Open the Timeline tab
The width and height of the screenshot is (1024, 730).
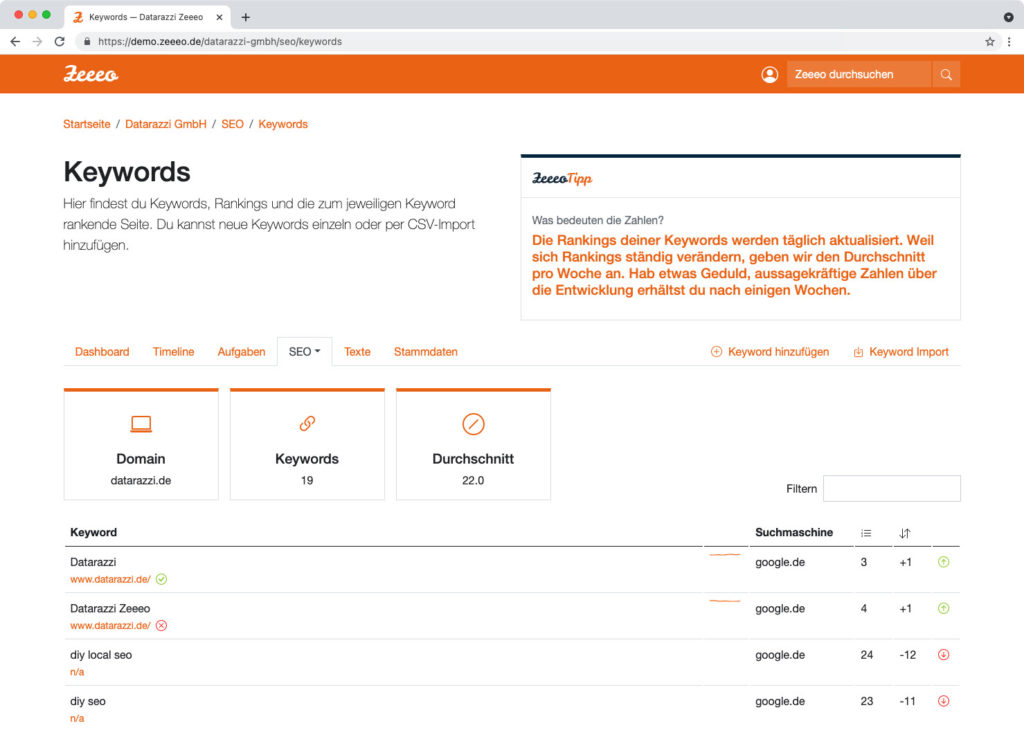tap(173, 351)
